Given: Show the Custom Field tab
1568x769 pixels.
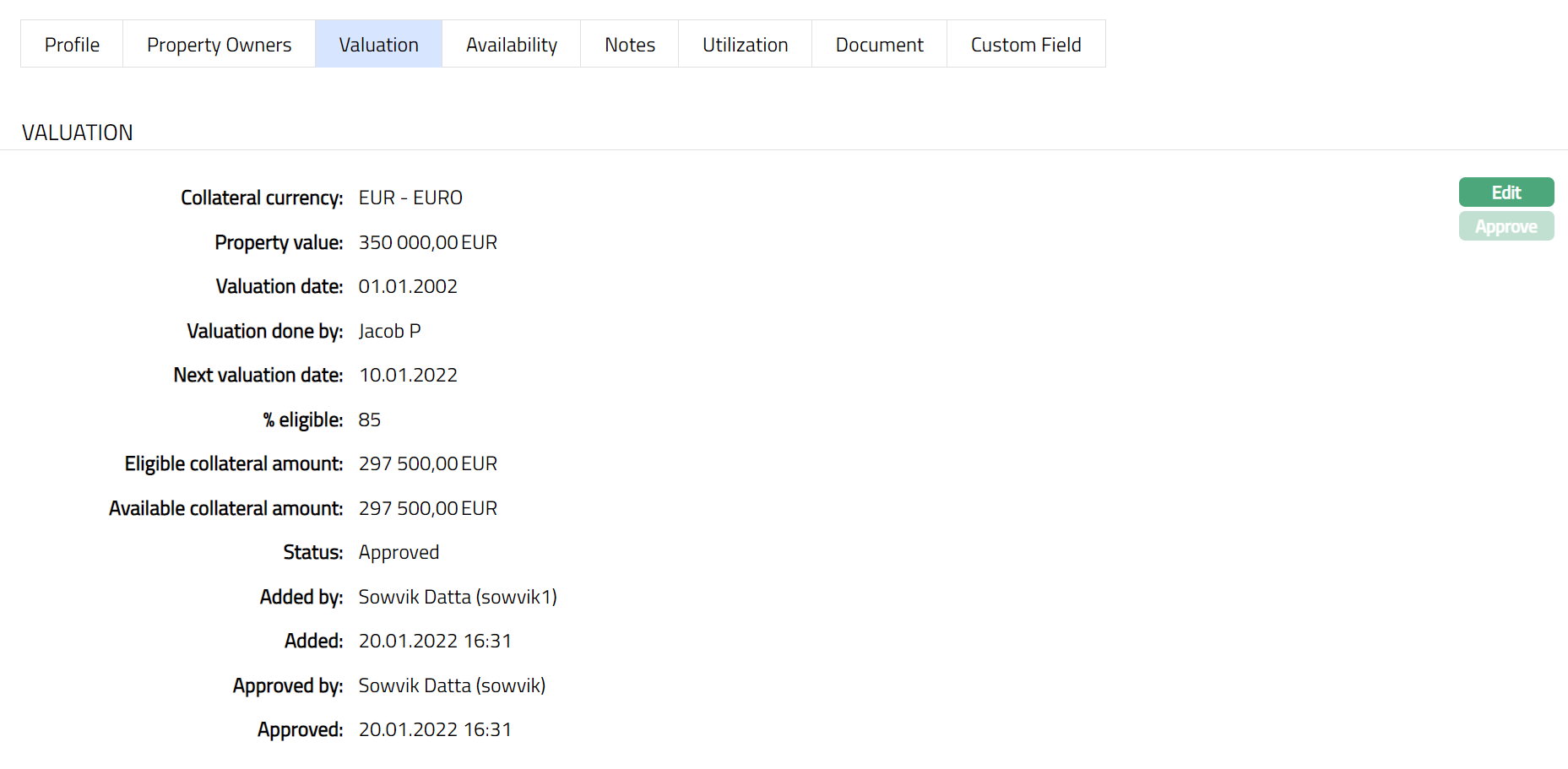Looking at the screenshot, I should pos(1025,45).
